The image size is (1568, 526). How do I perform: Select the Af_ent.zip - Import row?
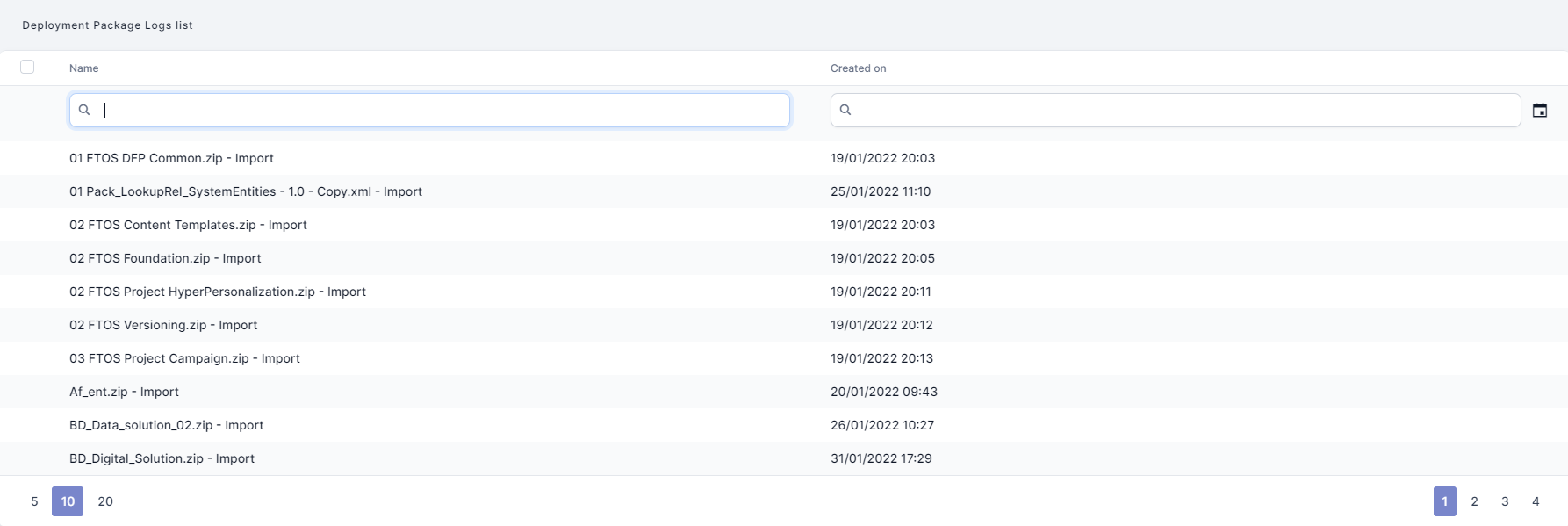tap(124, 392)
